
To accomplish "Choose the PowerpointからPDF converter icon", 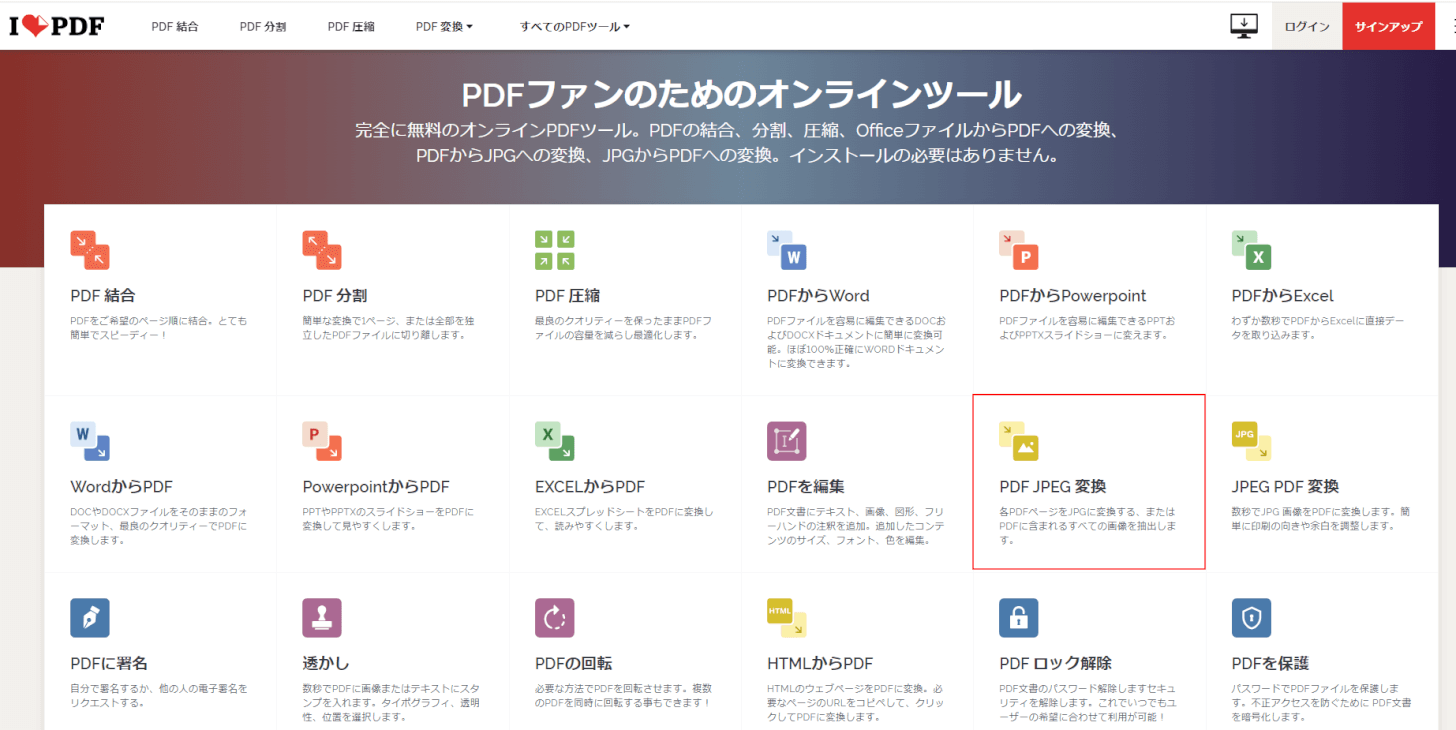I will click(x=322, y=441).
